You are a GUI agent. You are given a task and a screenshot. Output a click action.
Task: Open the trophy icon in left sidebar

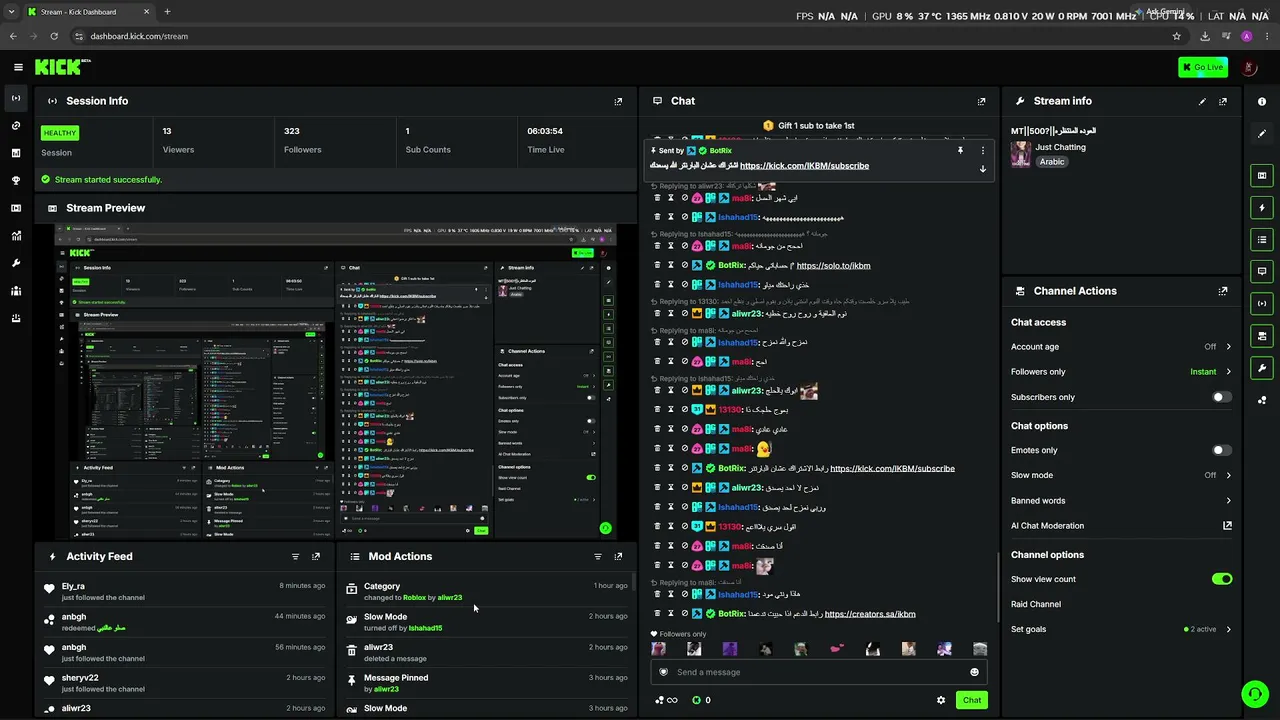pyautogui.click(x=16, y=181)
